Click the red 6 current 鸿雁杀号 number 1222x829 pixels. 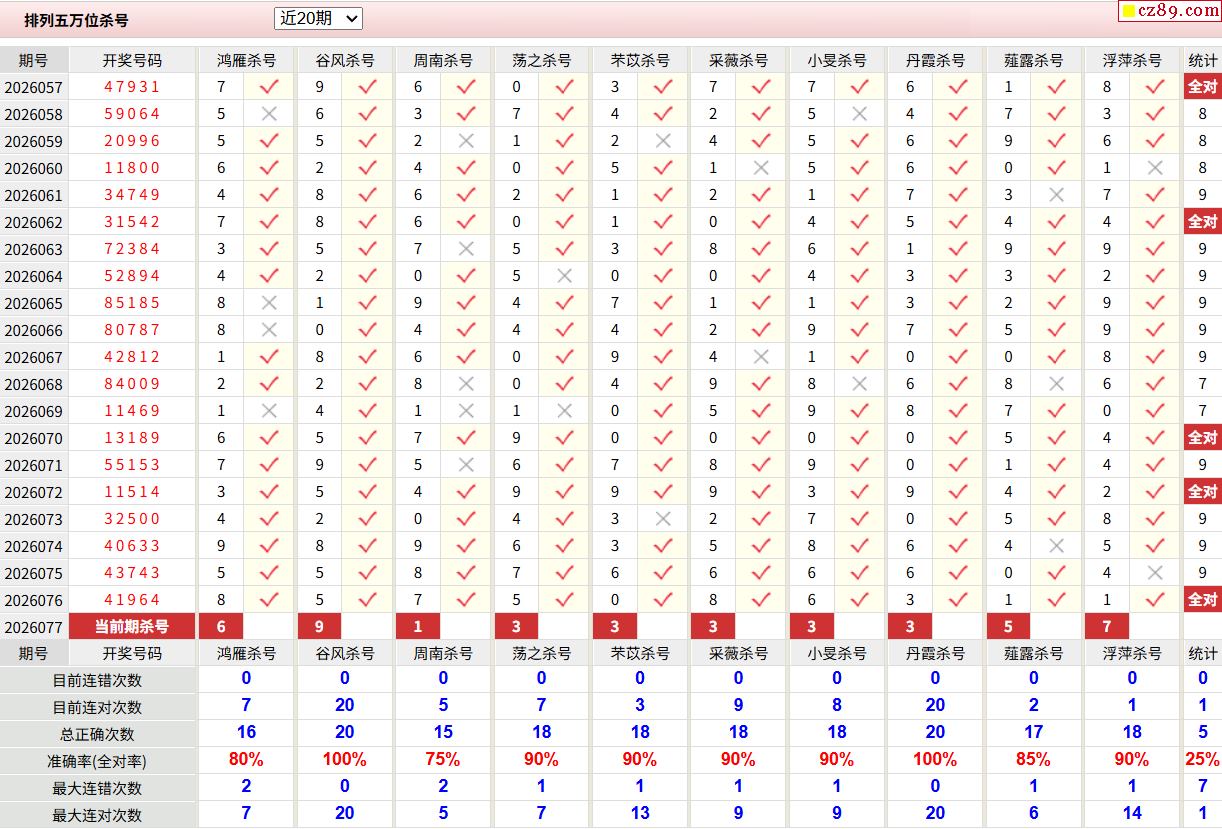pyautogui.click(x=221, y=627)
